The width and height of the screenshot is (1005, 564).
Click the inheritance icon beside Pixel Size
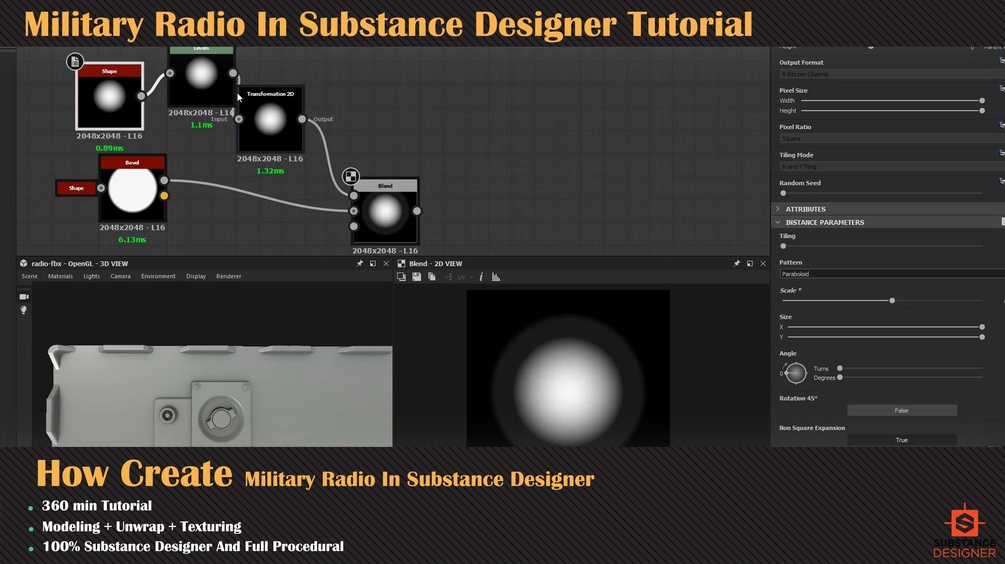[1001, 88]
